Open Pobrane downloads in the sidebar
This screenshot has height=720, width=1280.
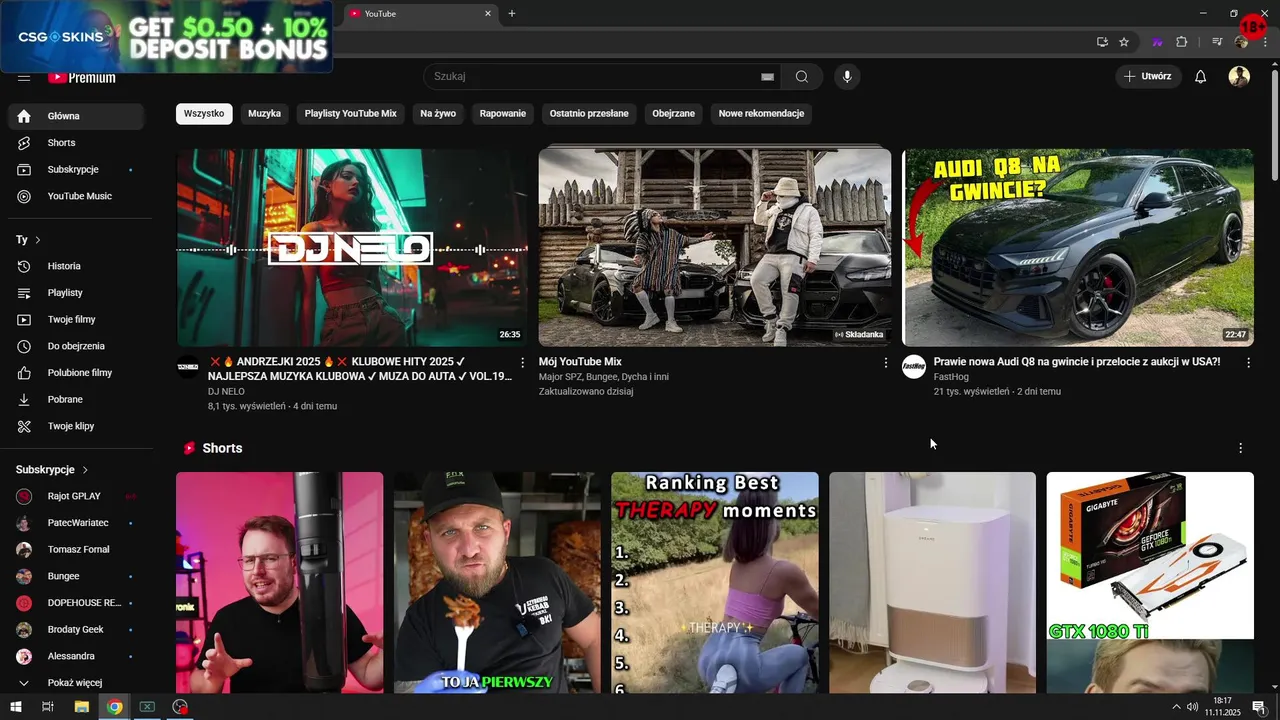point(76,400)
